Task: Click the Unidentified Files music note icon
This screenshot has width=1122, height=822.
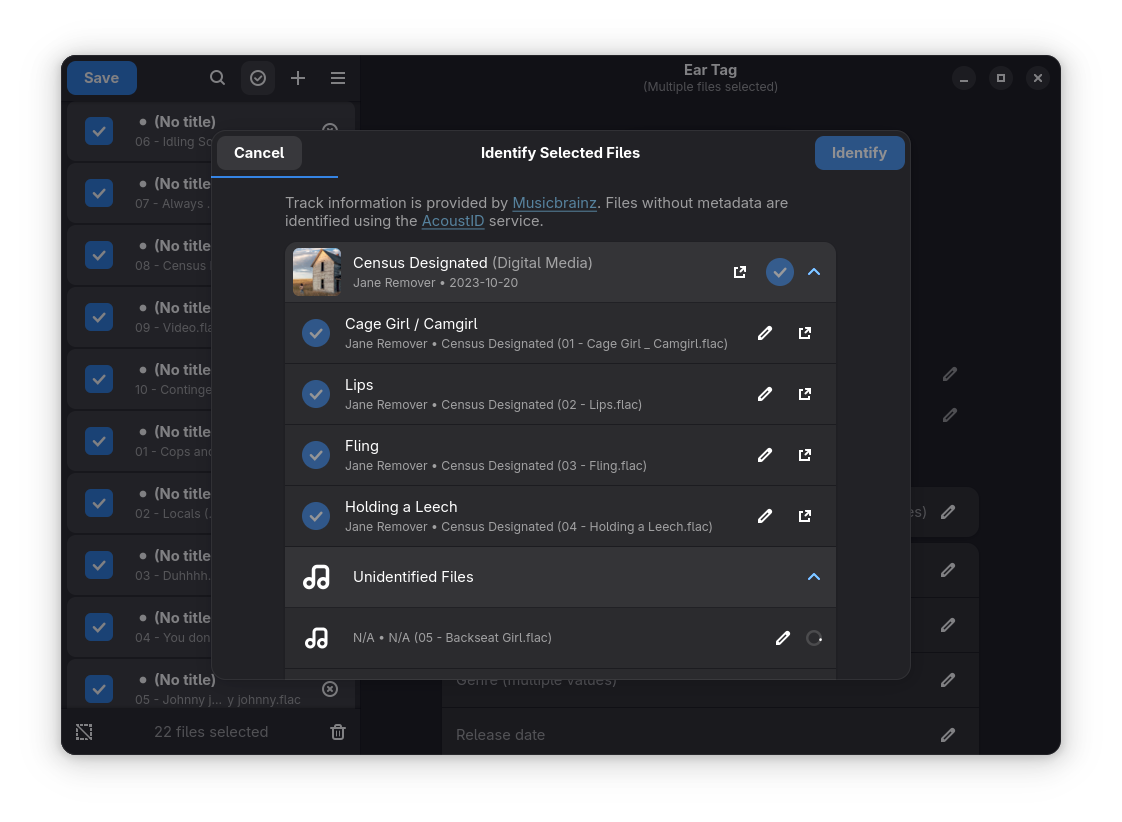Action: click(x=316, y=577)
